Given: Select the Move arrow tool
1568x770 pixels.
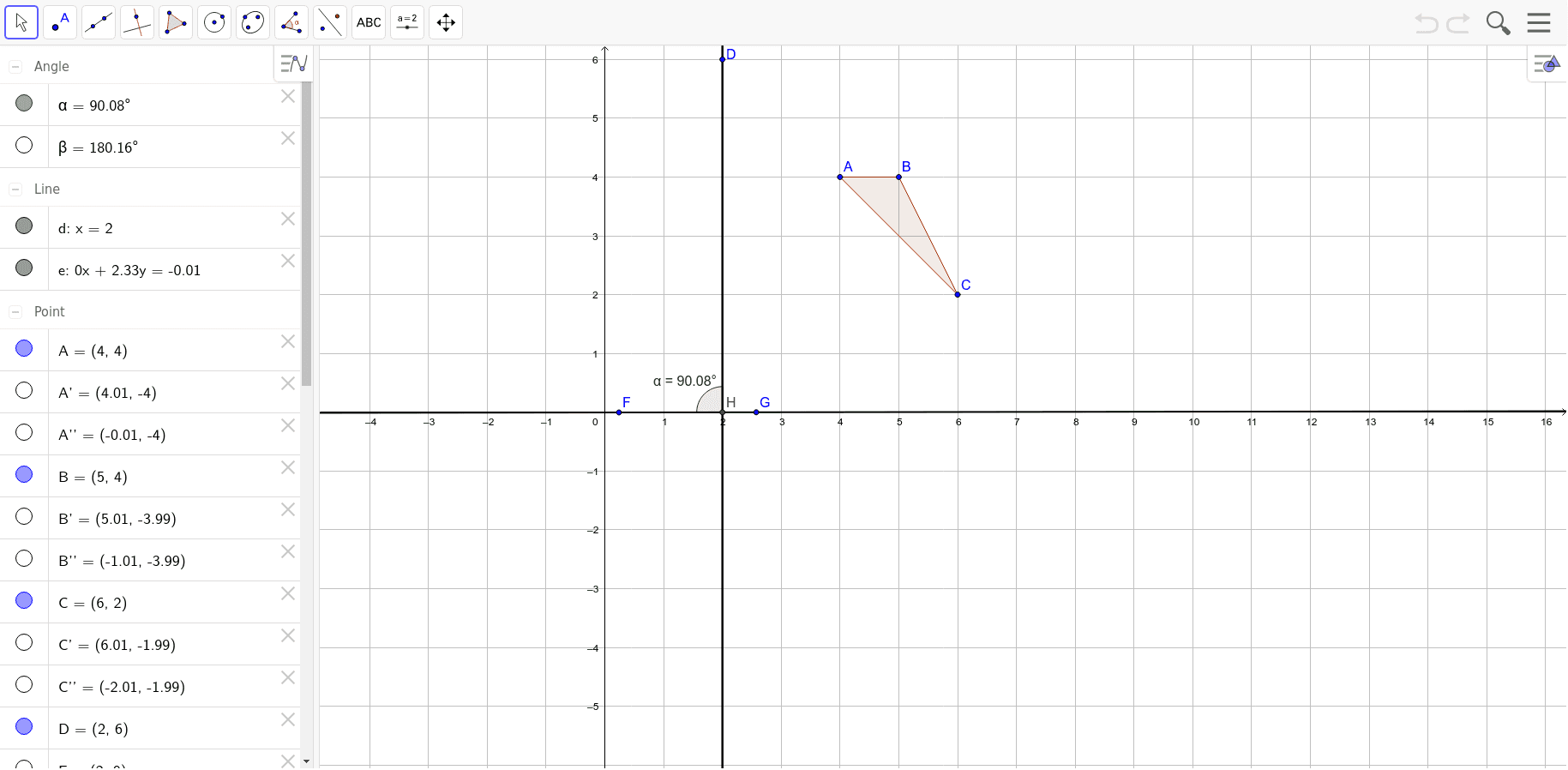Looking at the screenshot, I should click(21, 22).
